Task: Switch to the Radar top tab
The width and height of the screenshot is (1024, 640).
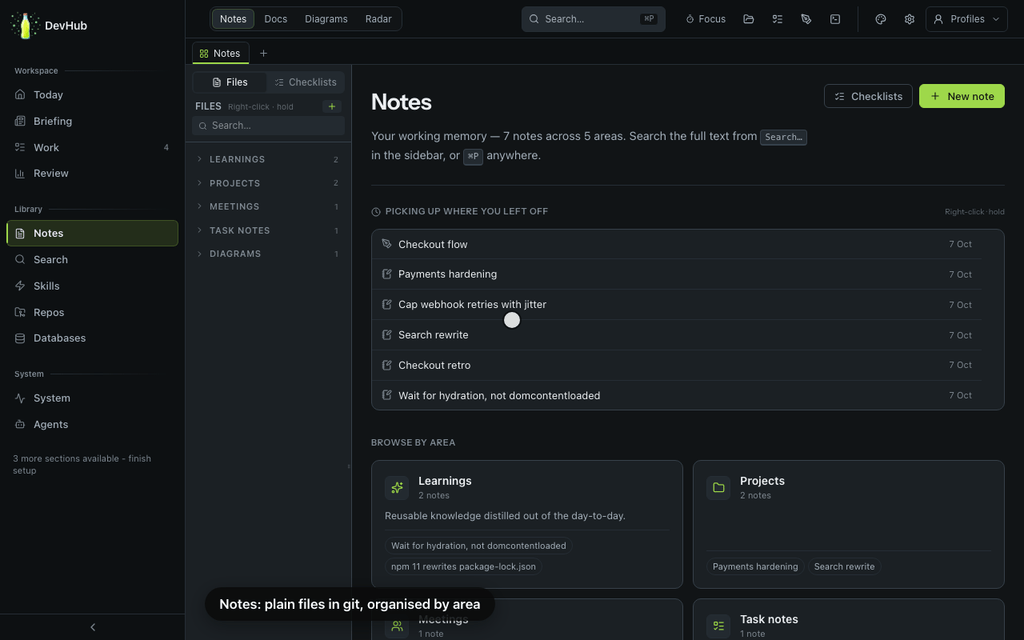Action: 378,19
